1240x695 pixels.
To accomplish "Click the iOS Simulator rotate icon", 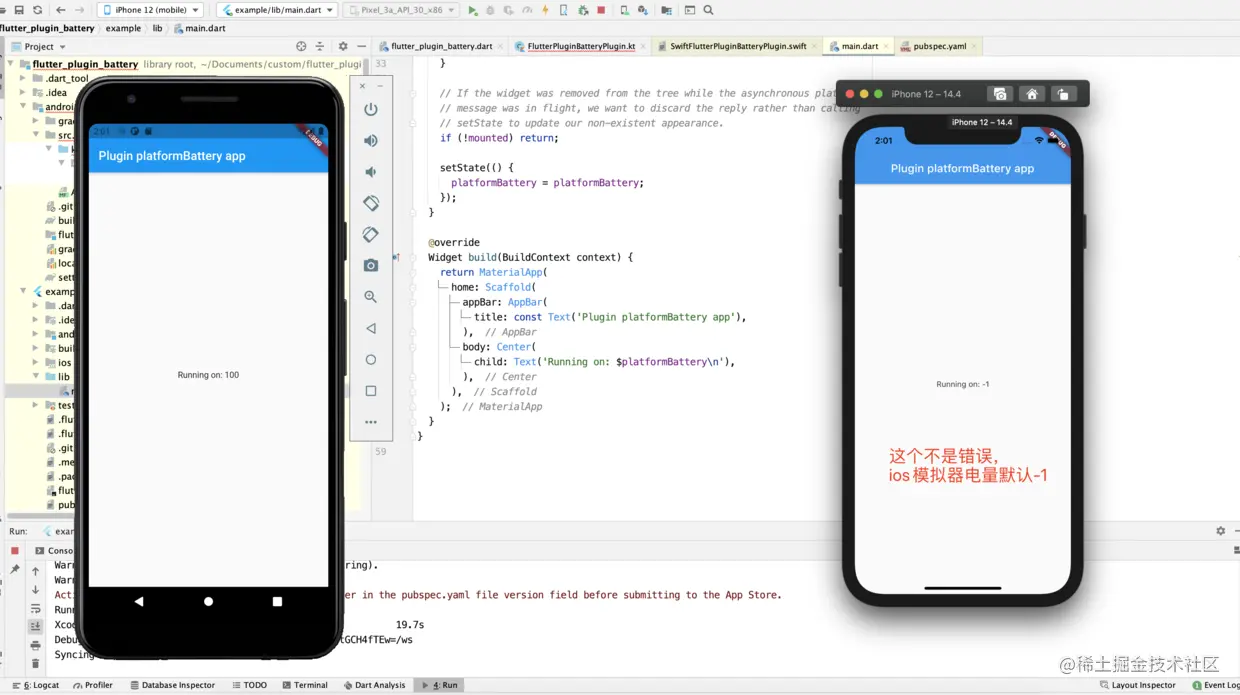I will 1063,94.
